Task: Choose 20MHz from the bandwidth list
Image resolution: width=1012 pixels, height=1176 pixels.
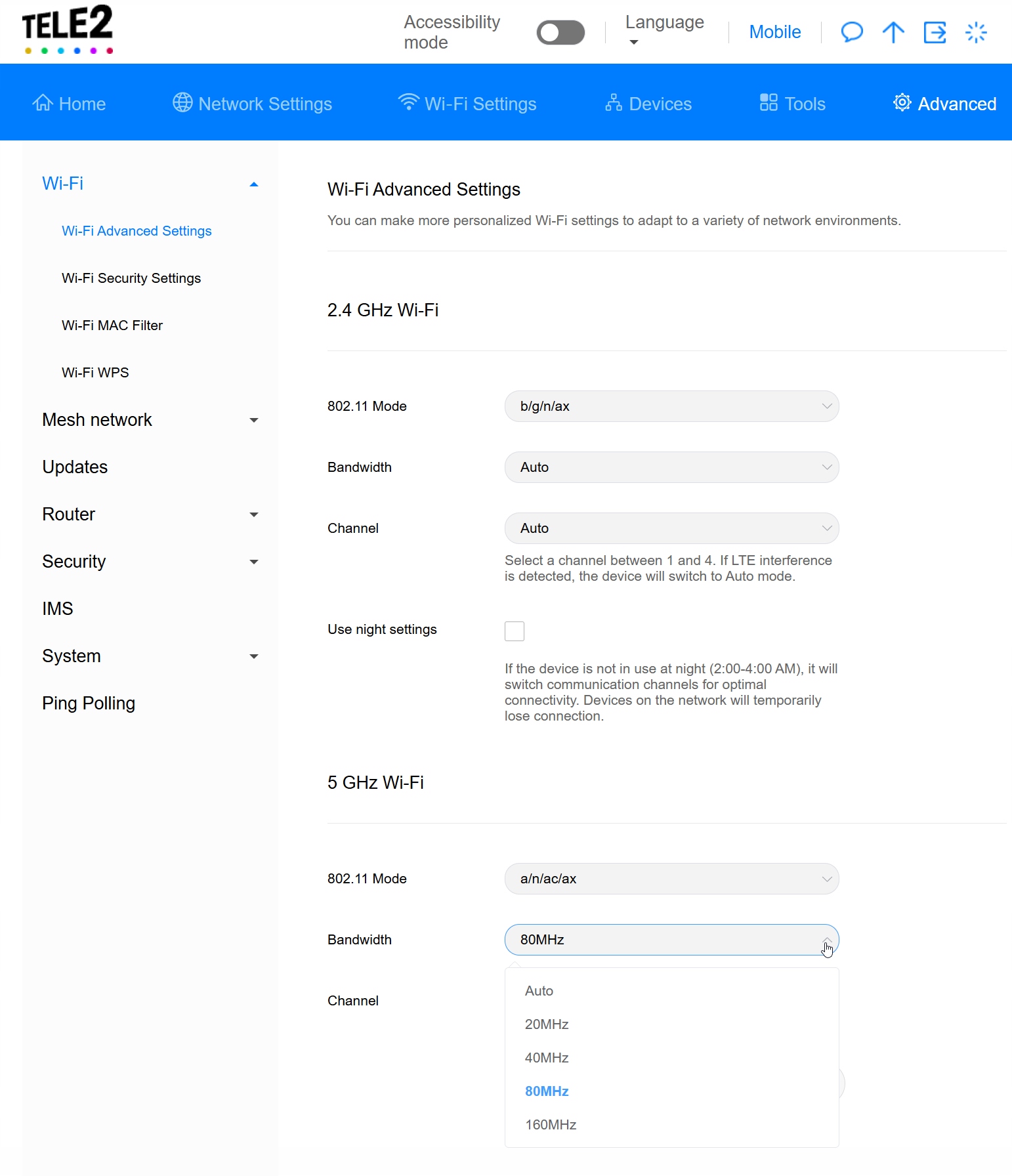Action: (x=547, y=1024)
